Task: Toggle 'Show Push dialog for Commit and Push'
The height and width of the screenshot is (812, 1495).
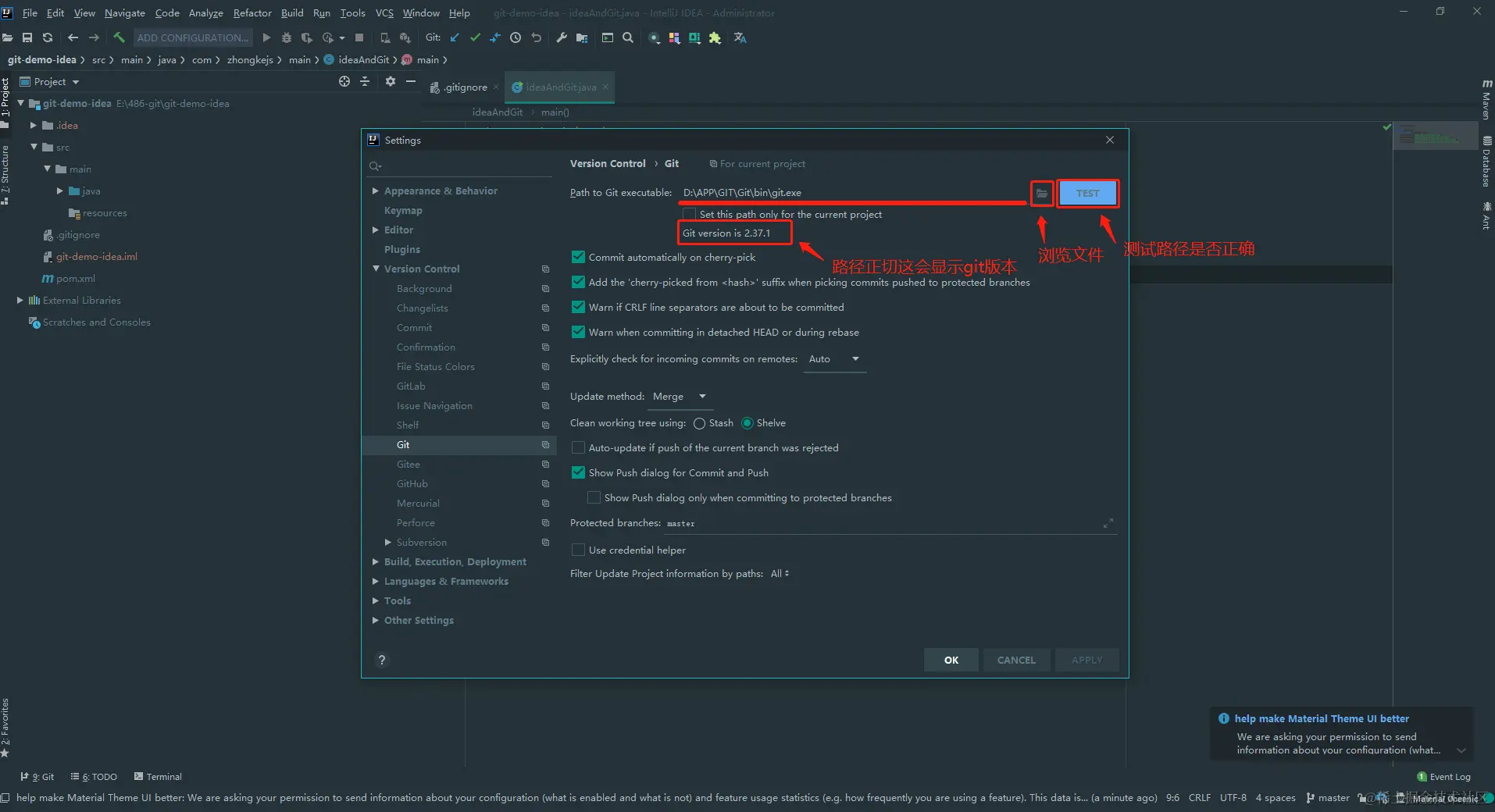Action: click(578, 472)
